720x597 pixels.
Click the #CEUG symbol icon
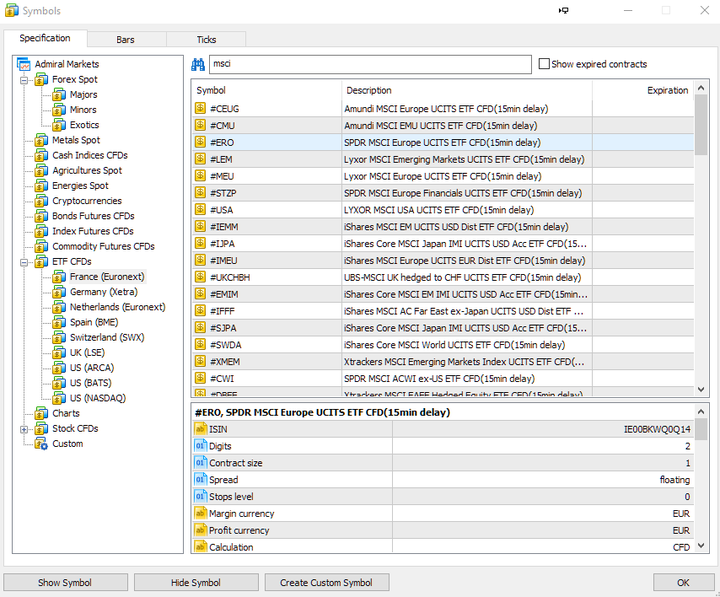(200, 108)
